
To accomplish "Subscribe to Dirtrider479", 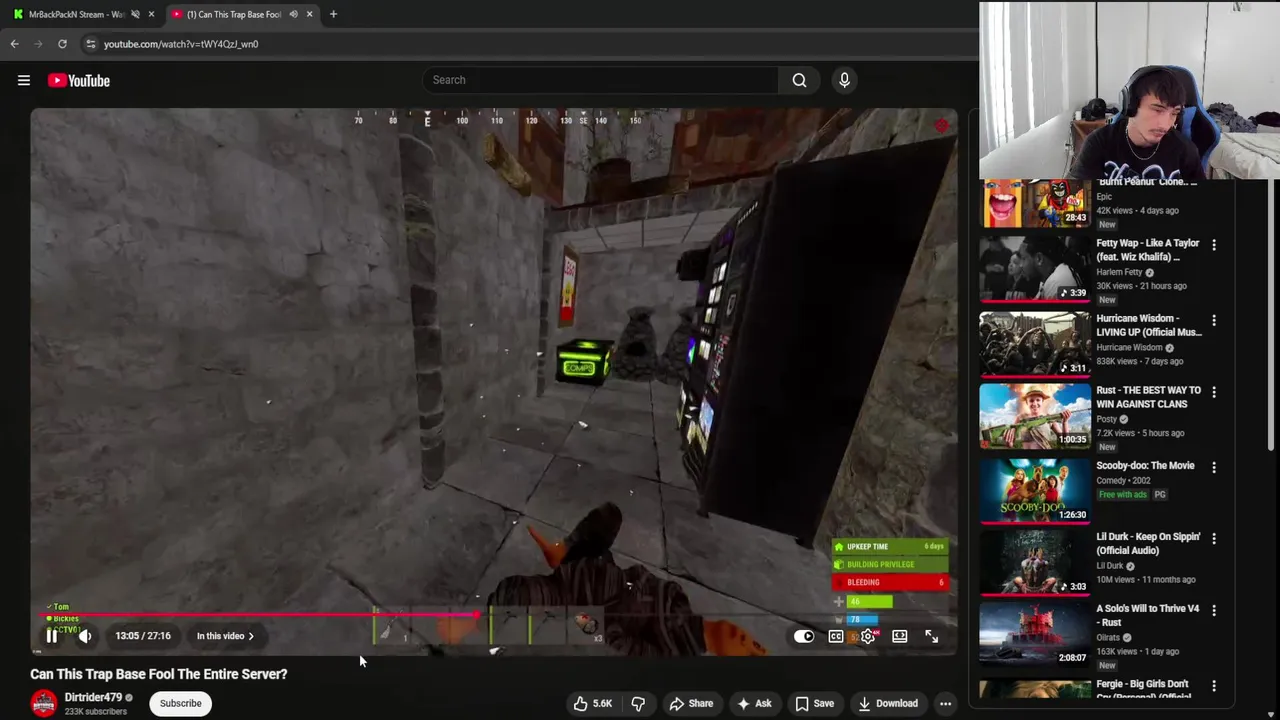I will coord(180,703).
